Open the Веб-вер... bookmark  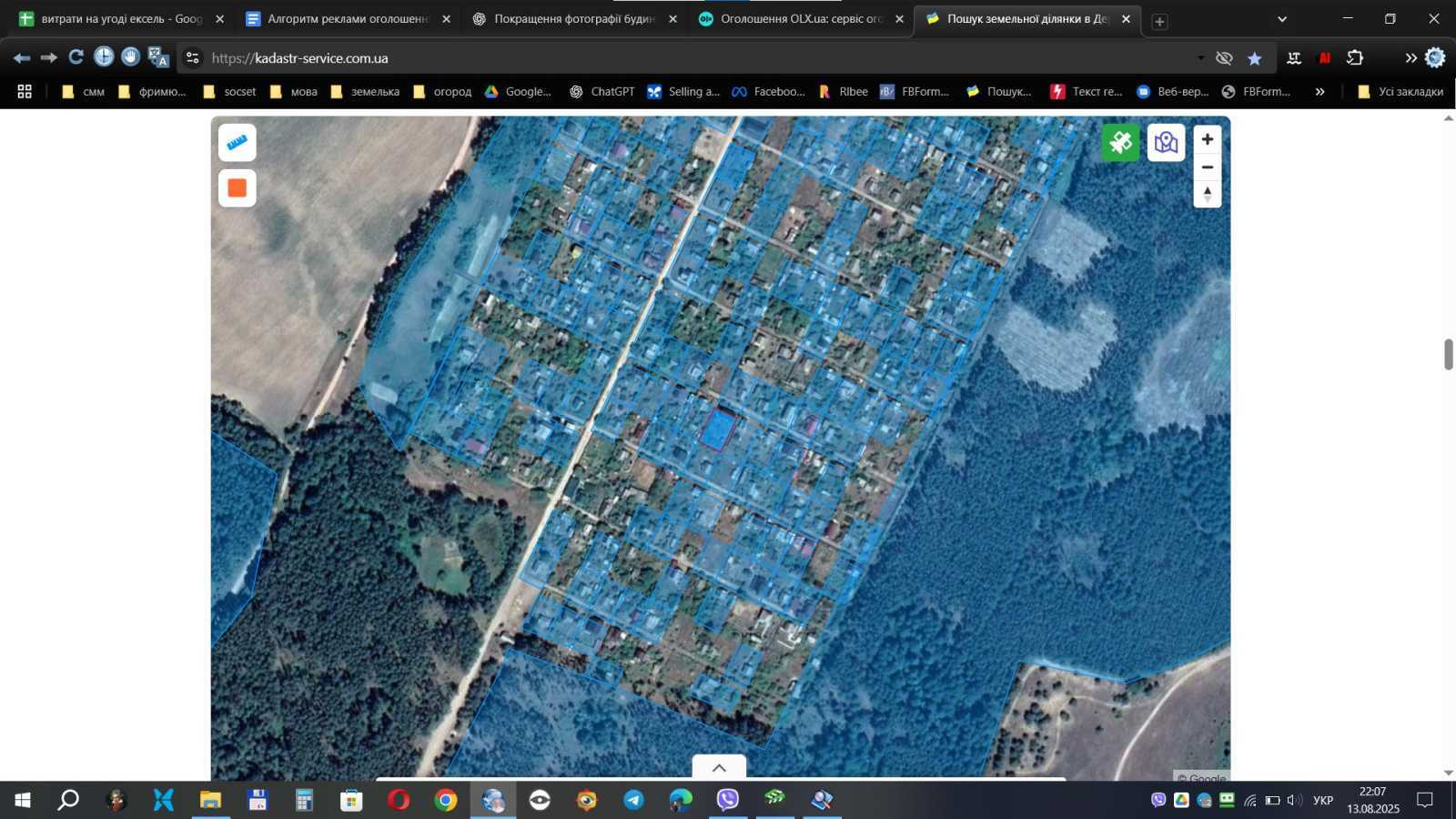(1173, 92)
